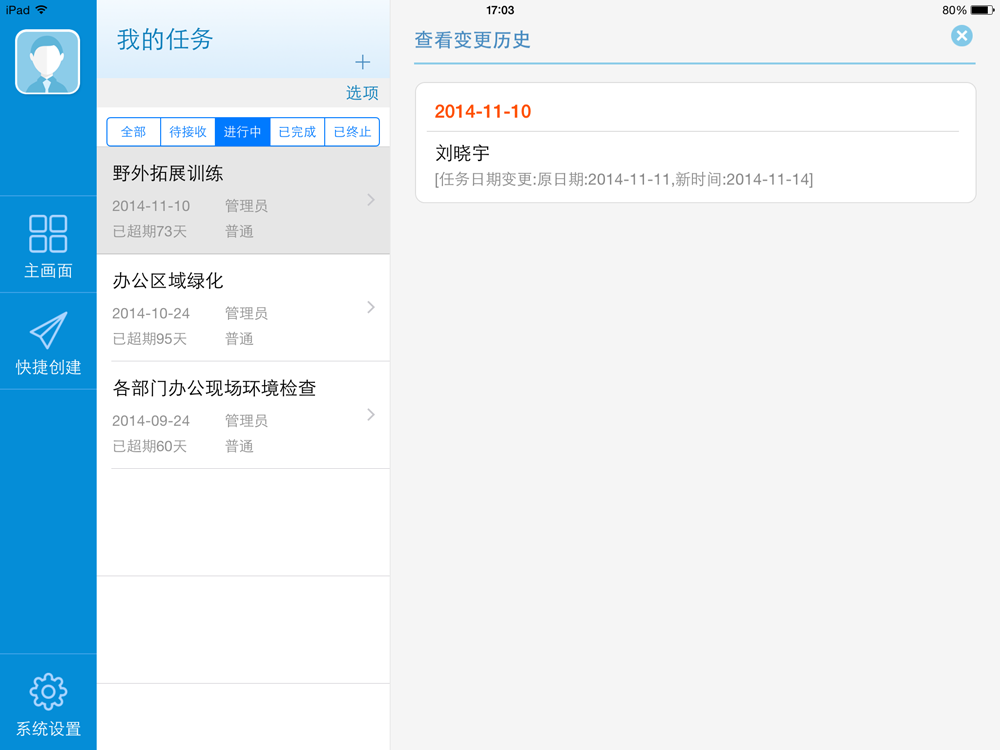Switch to the 全部 filter tab

(x=133, y=131)
